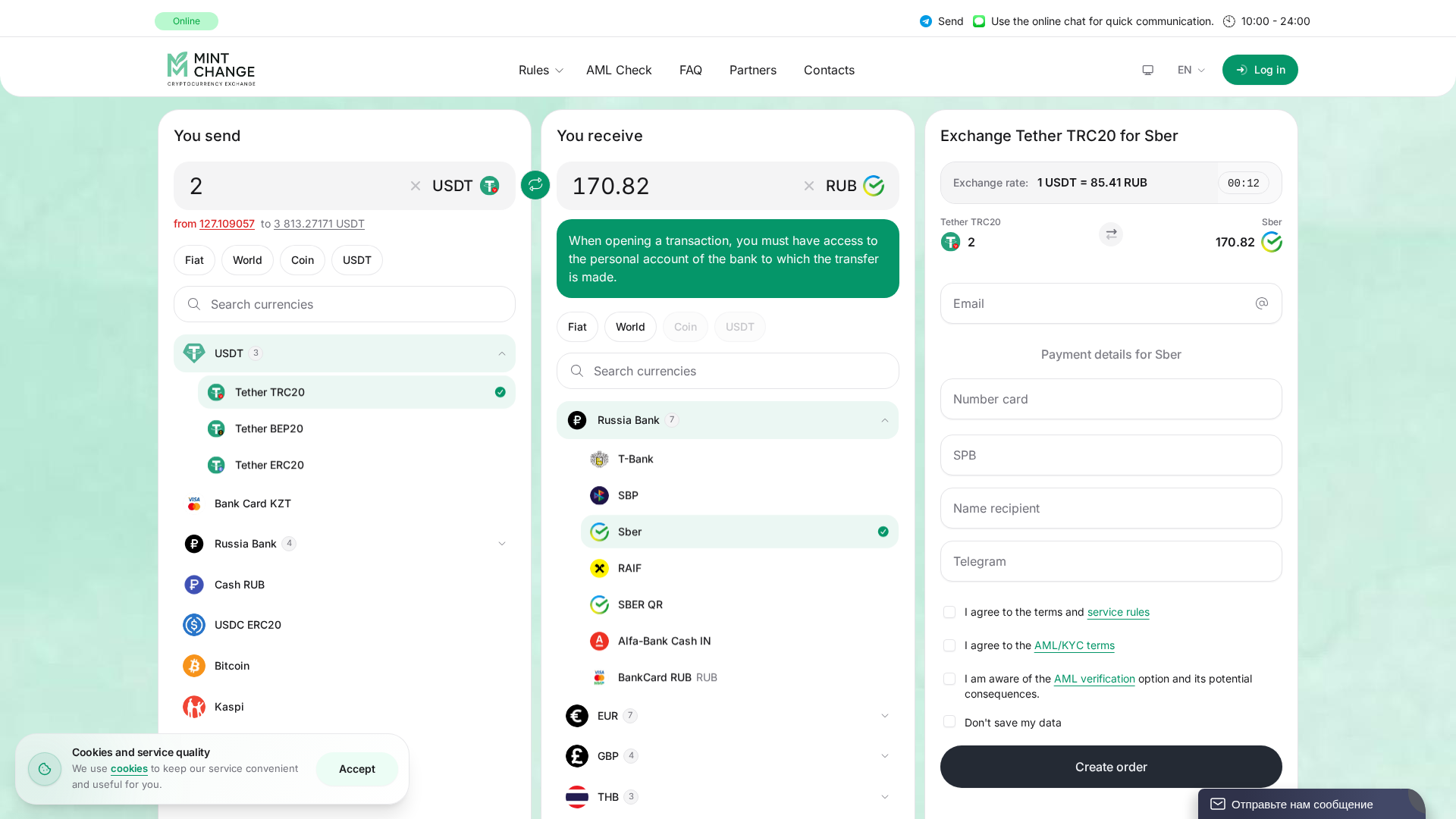Expand the THB currency group
The image size is (1456, 819).
point(728,797)
